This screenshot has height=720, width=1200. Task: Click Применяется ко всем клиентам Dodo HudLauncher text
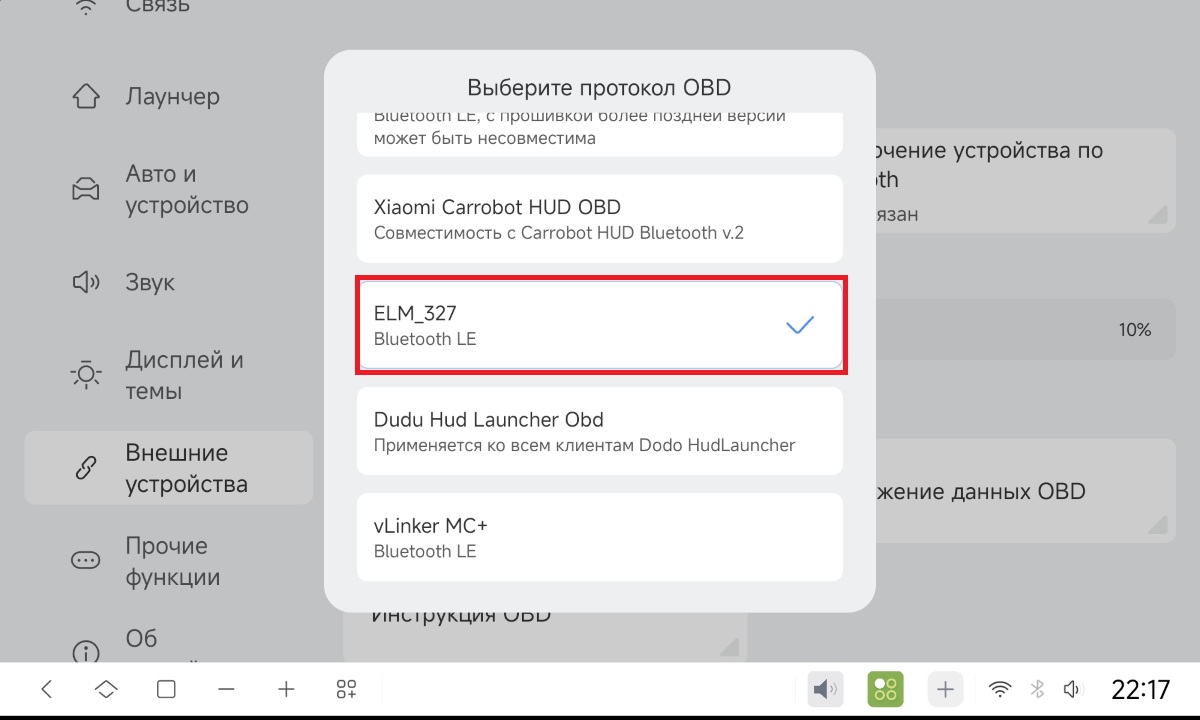click(584, 445)
